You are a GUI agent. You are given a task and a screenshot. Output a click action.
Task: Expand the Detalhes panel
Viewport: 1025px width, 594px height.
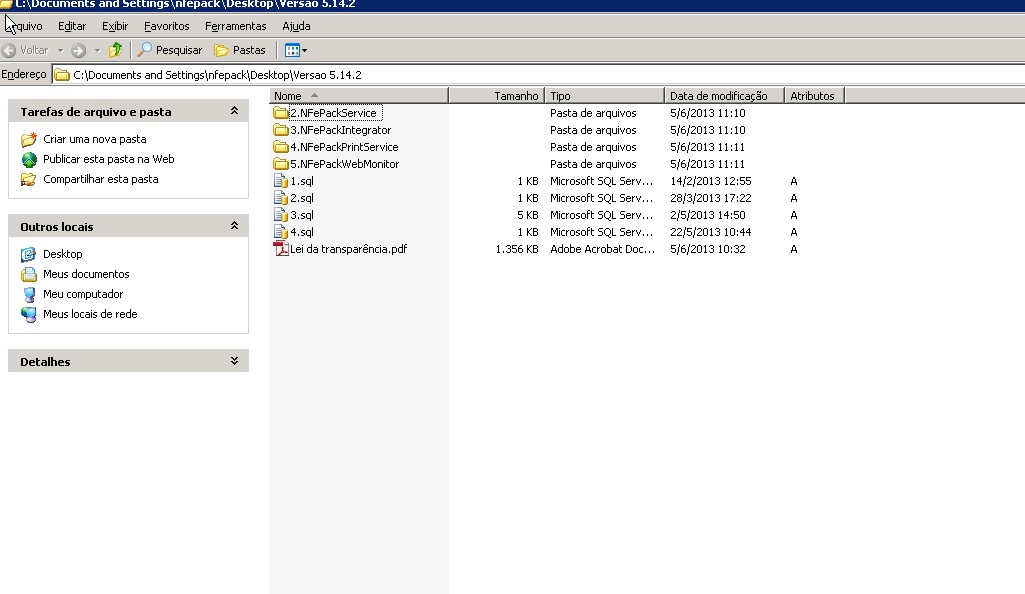click(234, 362)
